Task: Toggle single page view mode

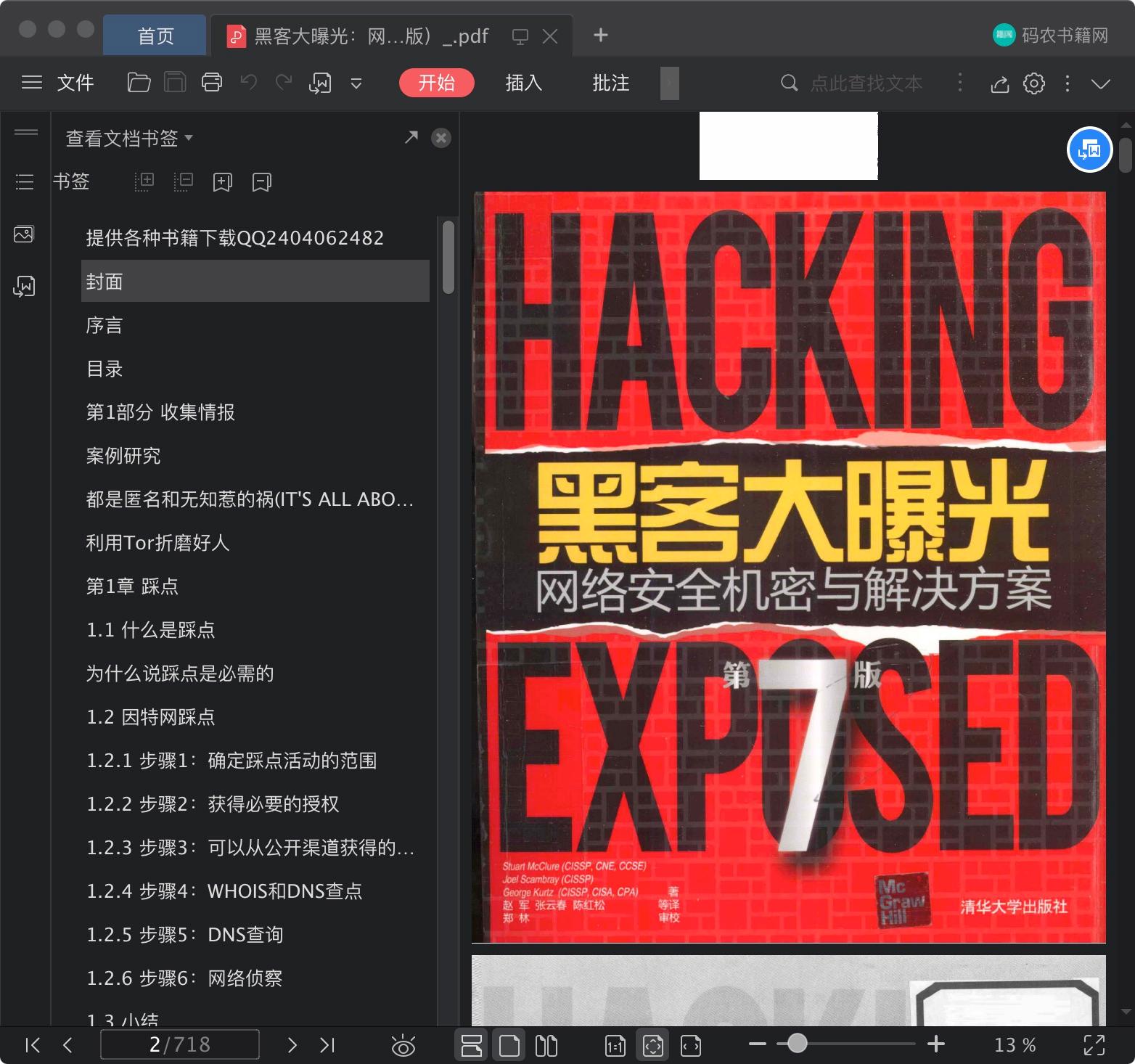Action: coord(509,1045)
